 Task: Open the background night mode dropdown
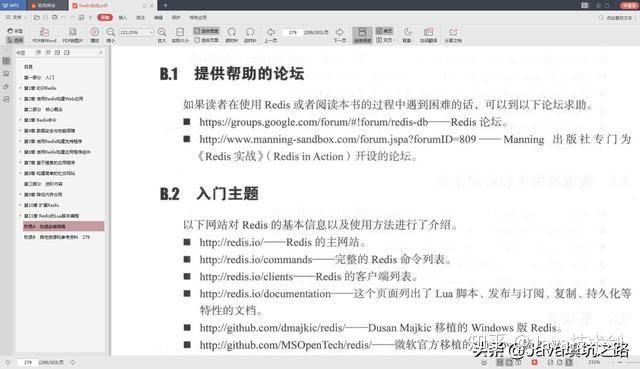click(x=407, y=35)
